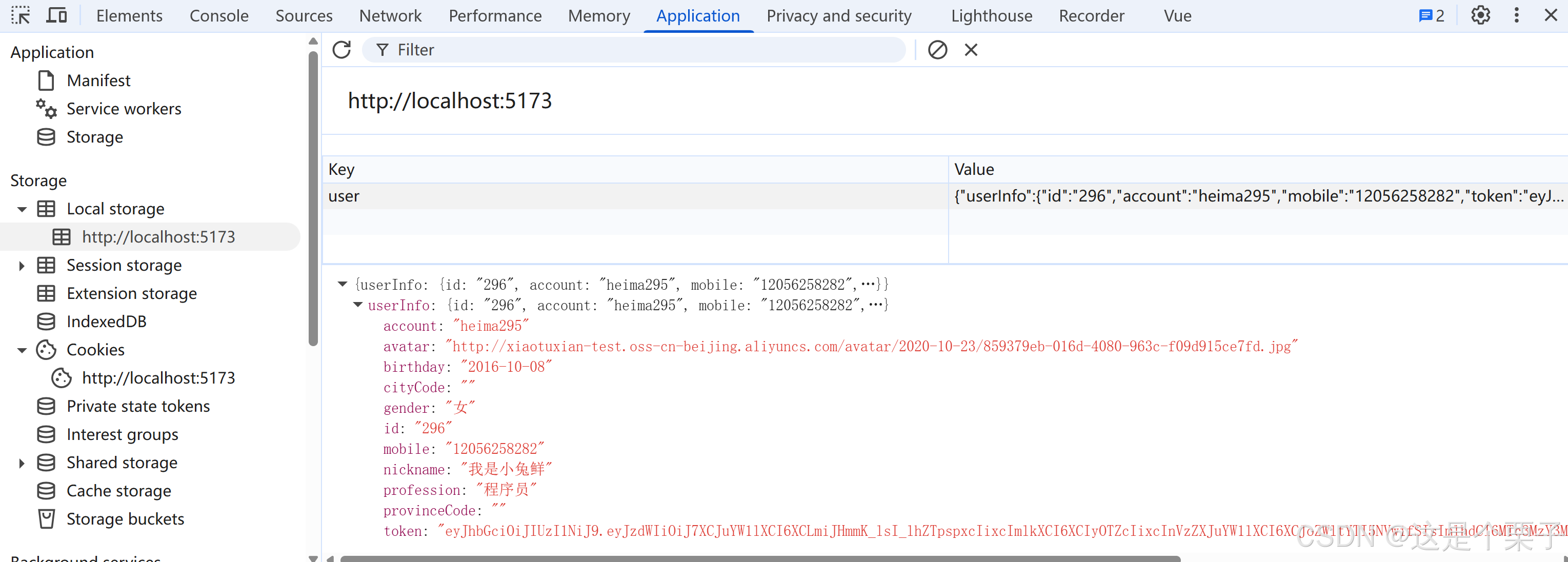Click the clear all storage icon
This screenshot has width=1568, height=562.
click(x=937, y=50)
